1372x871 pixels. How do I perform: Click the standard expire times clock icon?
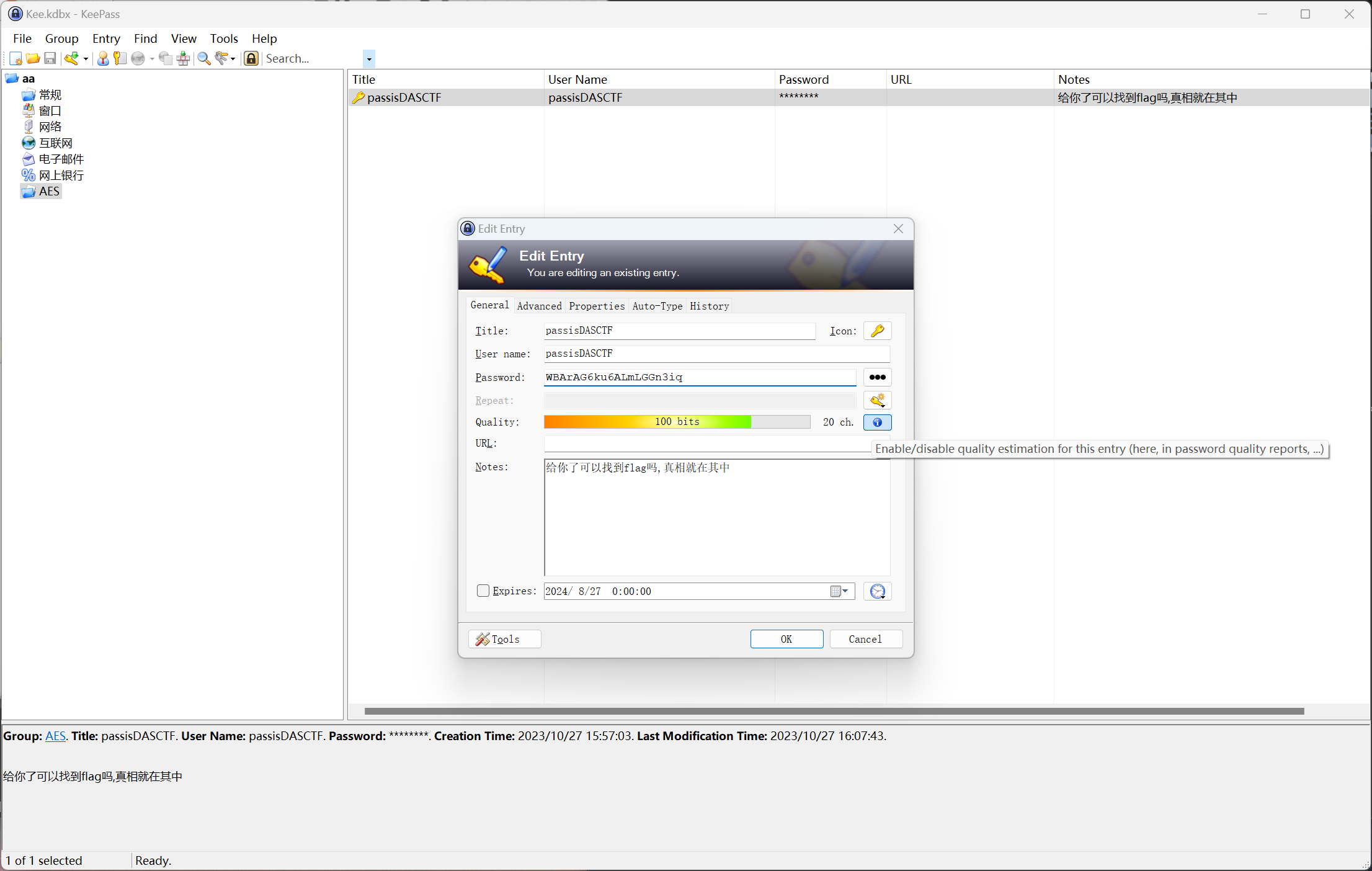click(878, 591)
